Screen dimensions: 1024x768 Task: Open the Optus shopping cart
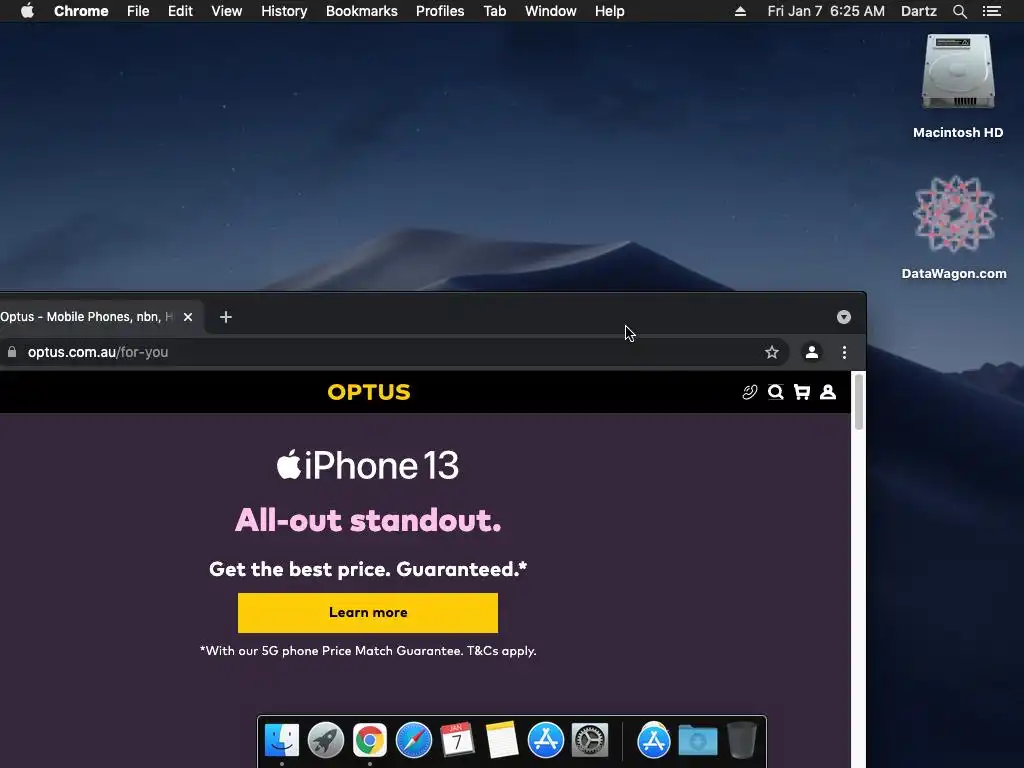pos(801,392)
